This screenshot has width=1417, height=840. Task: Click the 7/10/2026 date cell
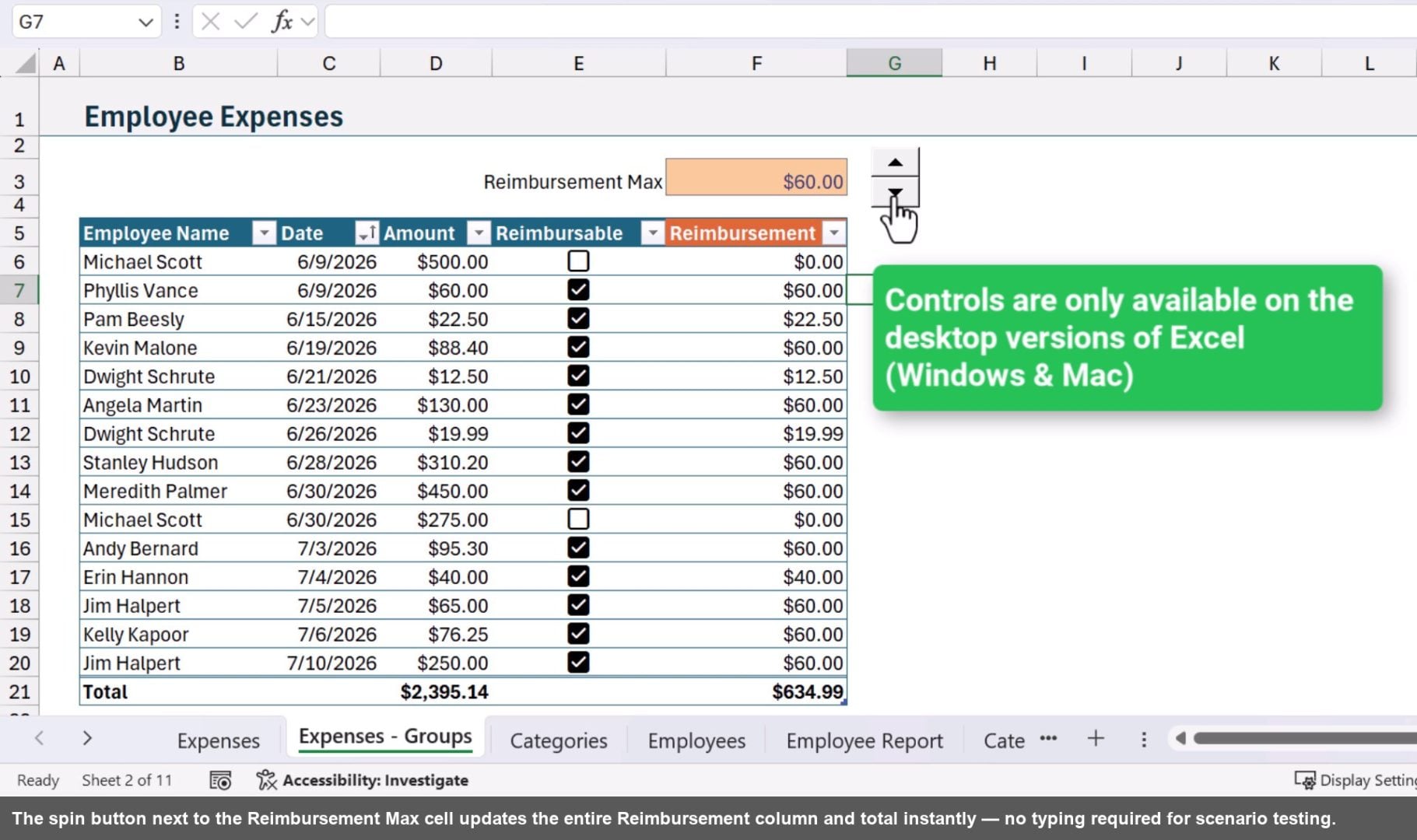pos(329,663)
